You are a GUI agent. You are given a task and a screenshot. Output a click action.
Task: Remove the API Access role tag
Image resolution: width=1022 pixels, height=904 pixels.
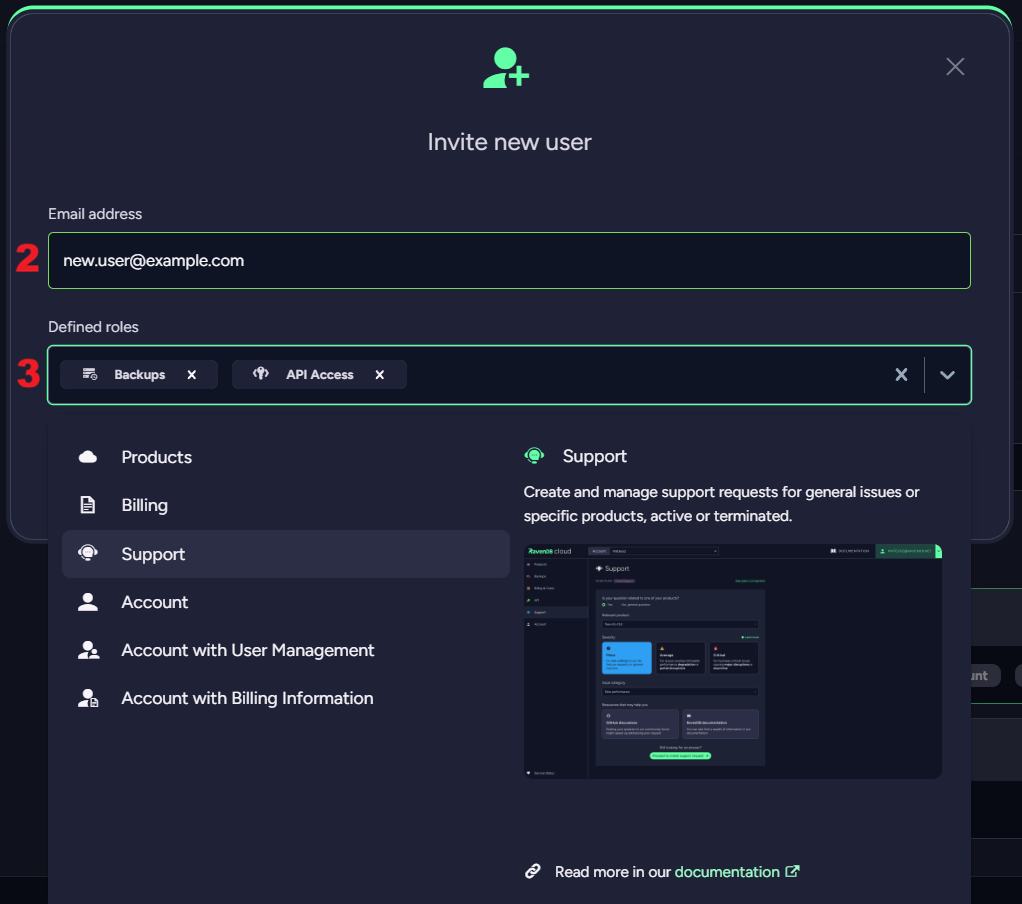380,375
